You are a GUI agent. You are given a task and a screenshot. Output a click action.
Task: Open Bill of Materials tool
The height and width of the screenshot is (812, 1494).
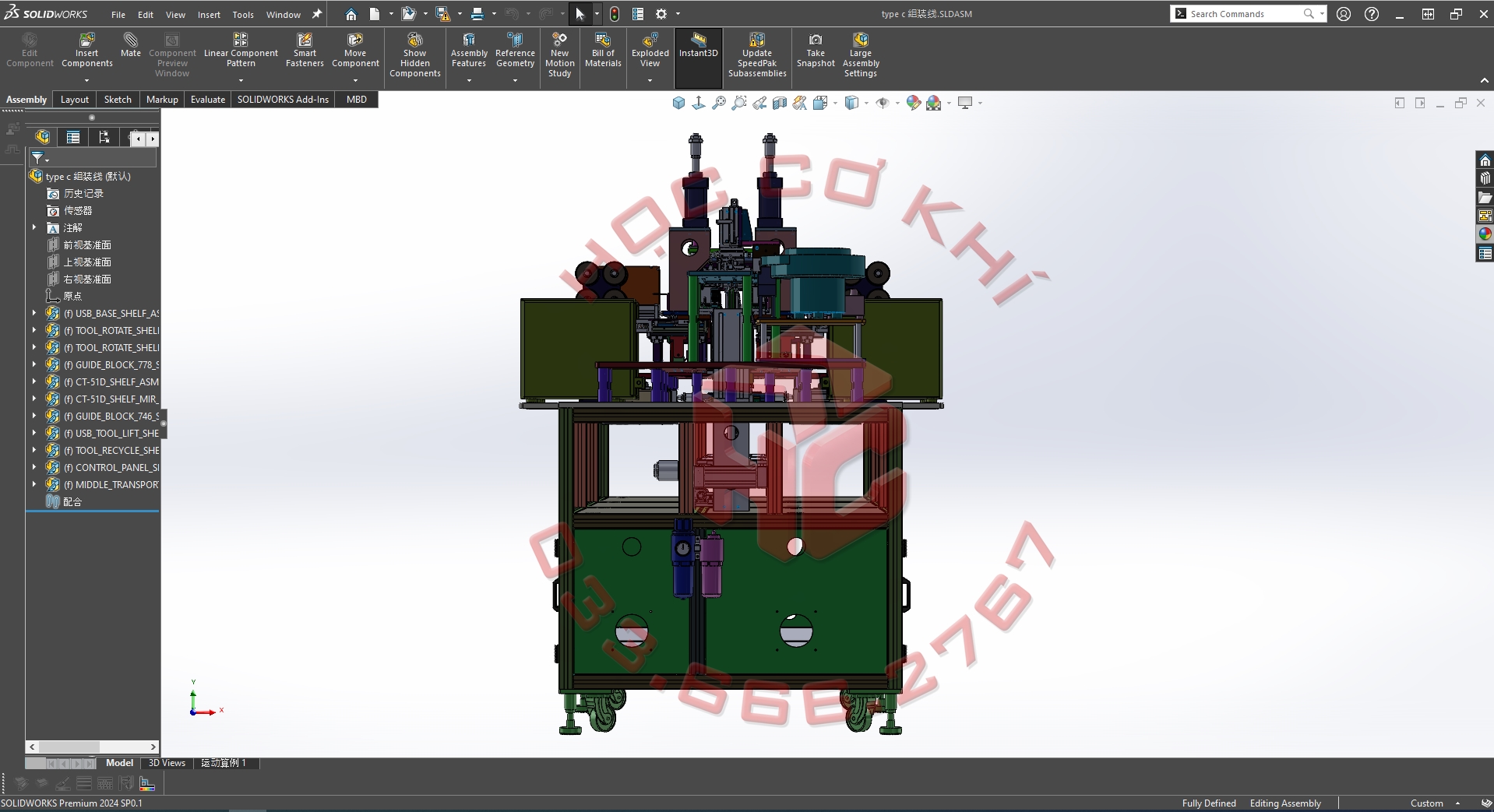coord(603,50)
